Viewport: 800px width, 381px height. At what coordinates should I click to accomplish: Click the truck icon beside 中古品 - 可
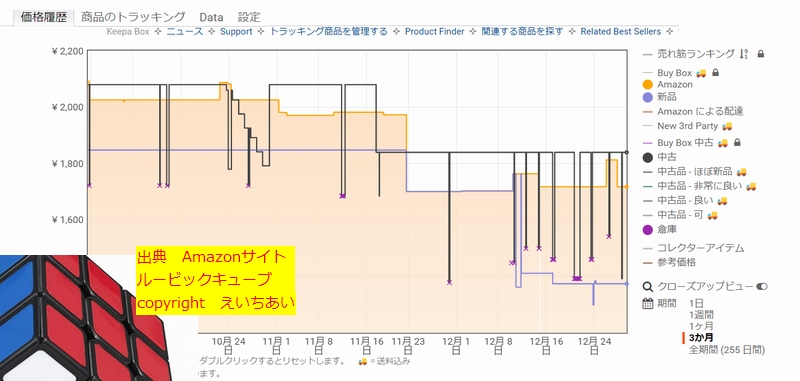pyautogui.click(x=713, y=215)
